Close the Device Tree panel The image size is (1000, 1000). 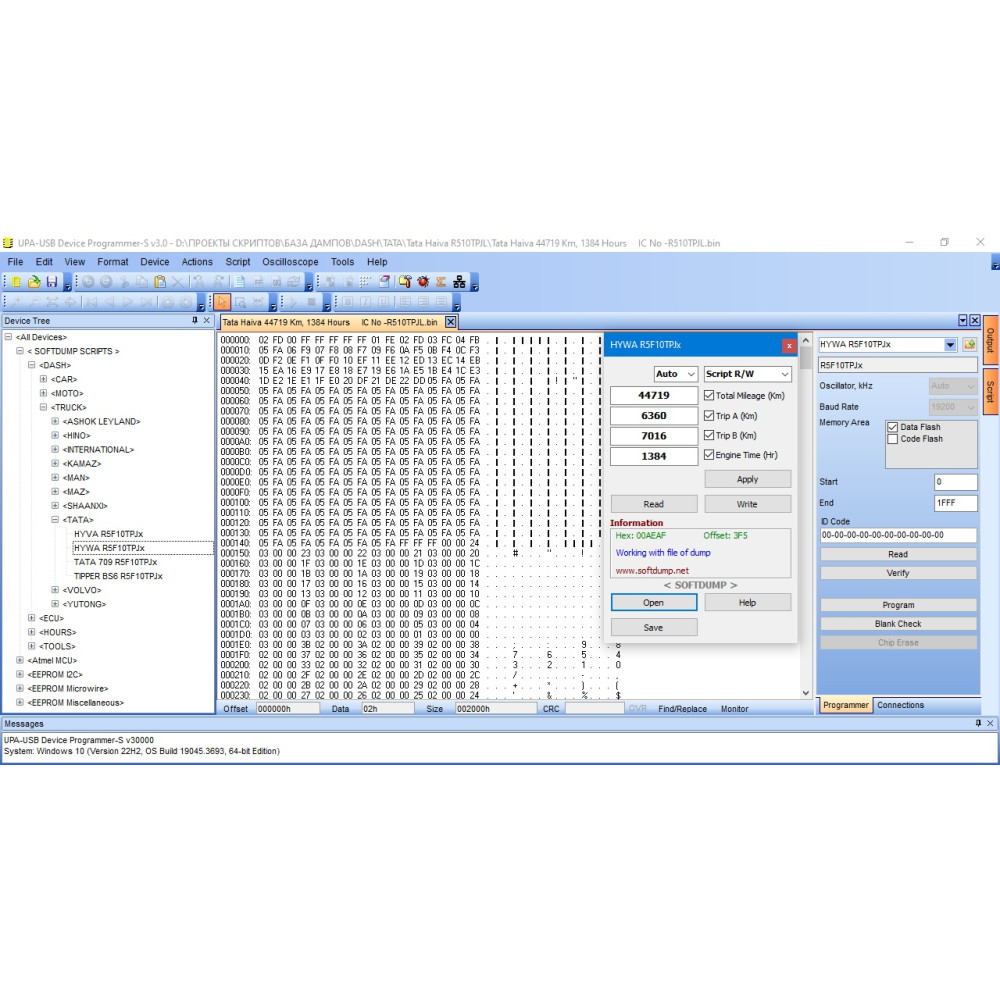point(207,320)
